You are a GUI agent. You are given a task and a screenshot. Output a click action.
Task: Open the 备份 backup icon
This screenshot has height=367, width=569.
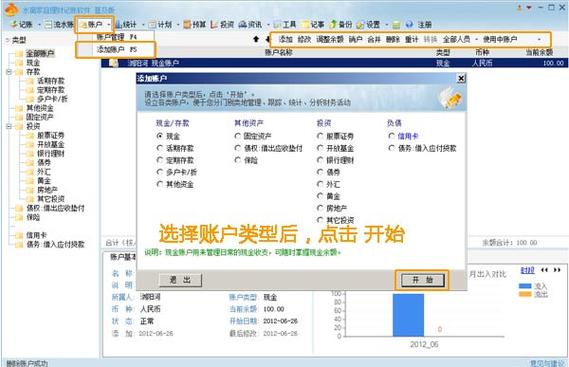pyautogui.click(x=333, y=24)
